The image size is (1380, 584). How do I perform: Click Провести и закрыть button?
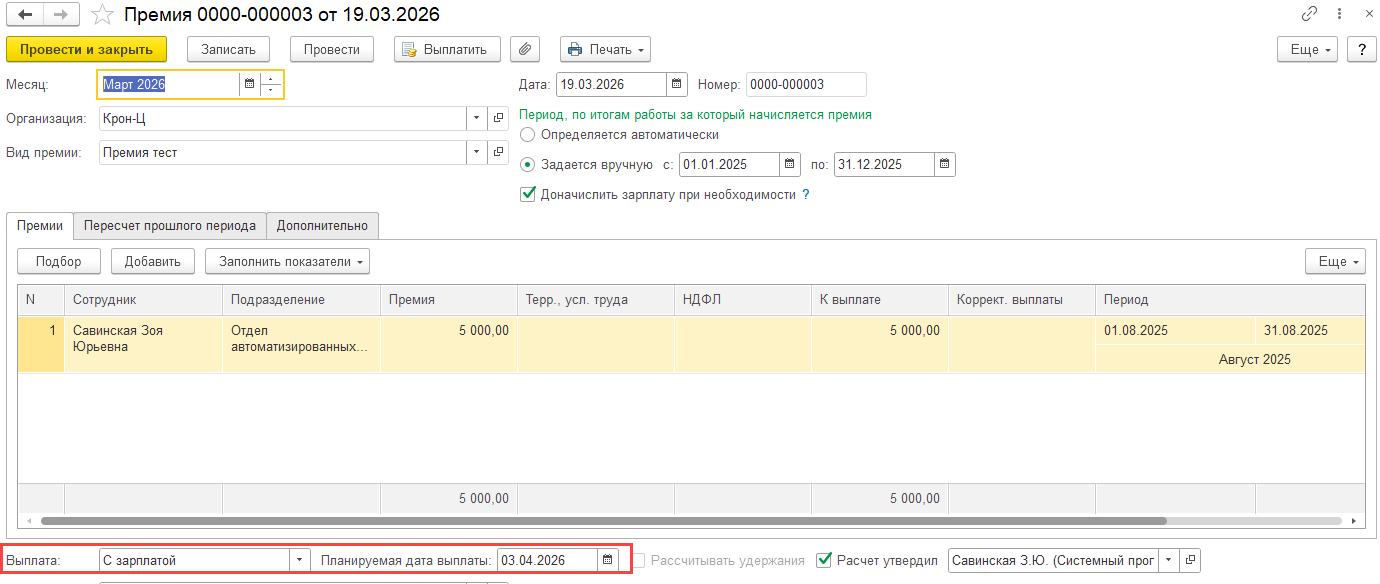tap(87, 49)
